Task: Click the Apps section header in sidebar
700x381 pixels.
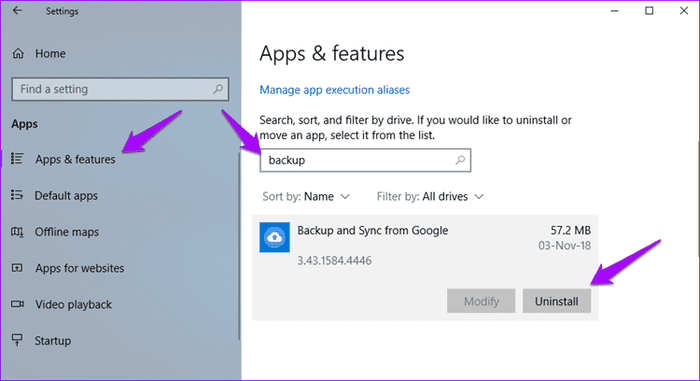Action: pyautogui.click(x=25, y=124)
